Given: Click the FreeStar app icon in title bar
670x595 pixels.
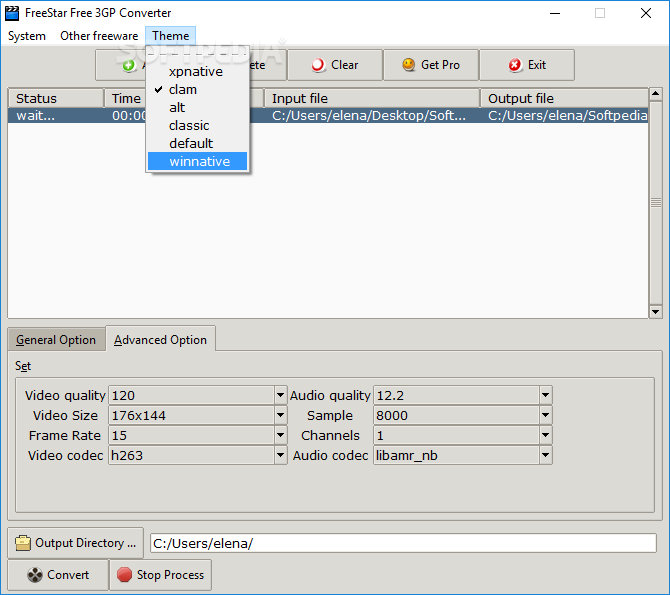Looking at the screenshot, I should point(12,13).
